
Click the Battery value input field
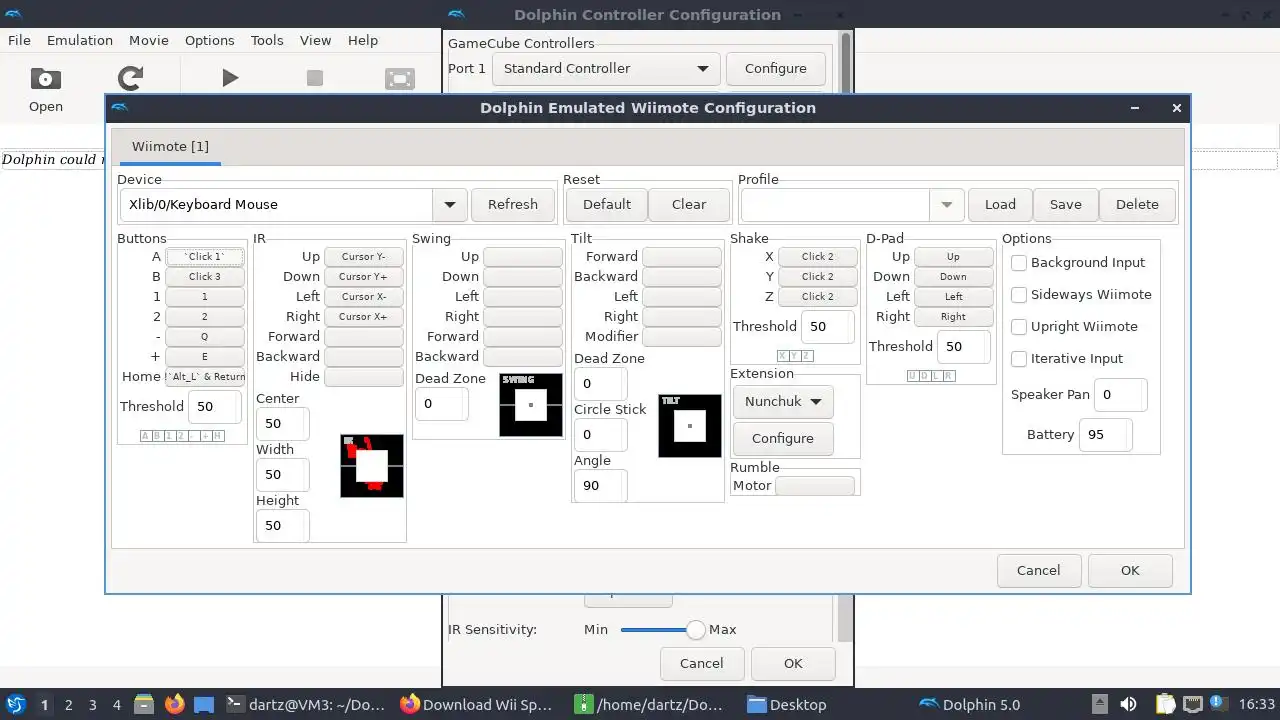1105,434
